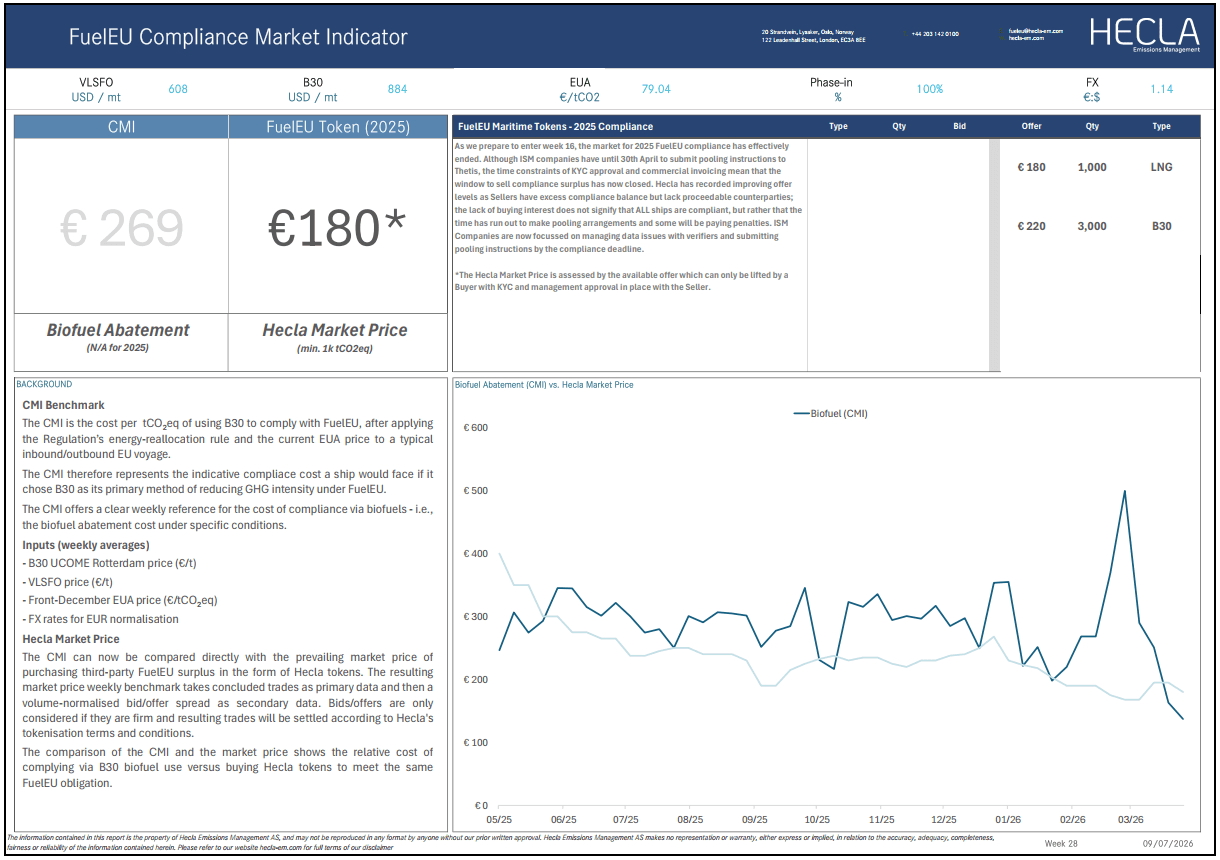Click the Hecla Market Price heading in Background
Viewport: 1220px width, 860px height.
pyautogui.click(x=71, y=638)
